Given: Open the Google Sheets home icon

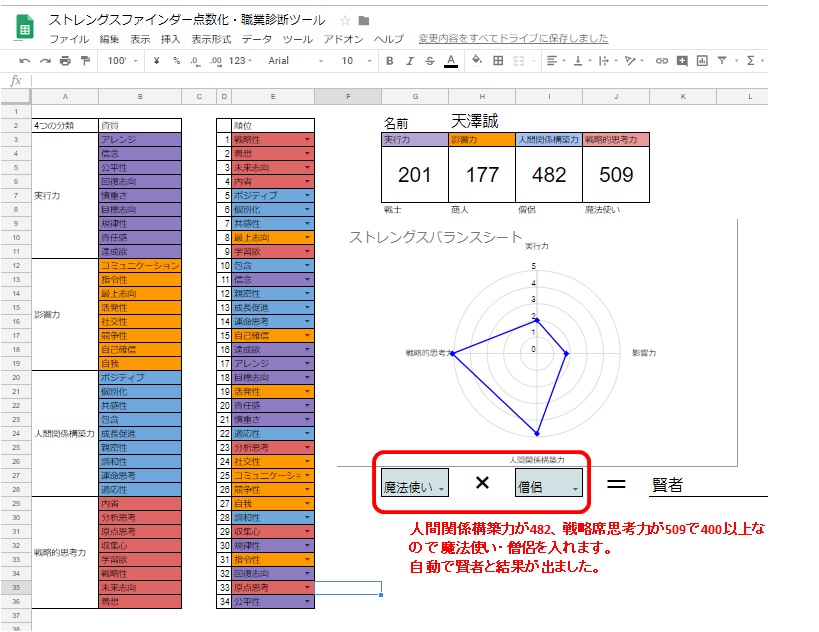Looking at the screenshot, I should pos(24,26).
